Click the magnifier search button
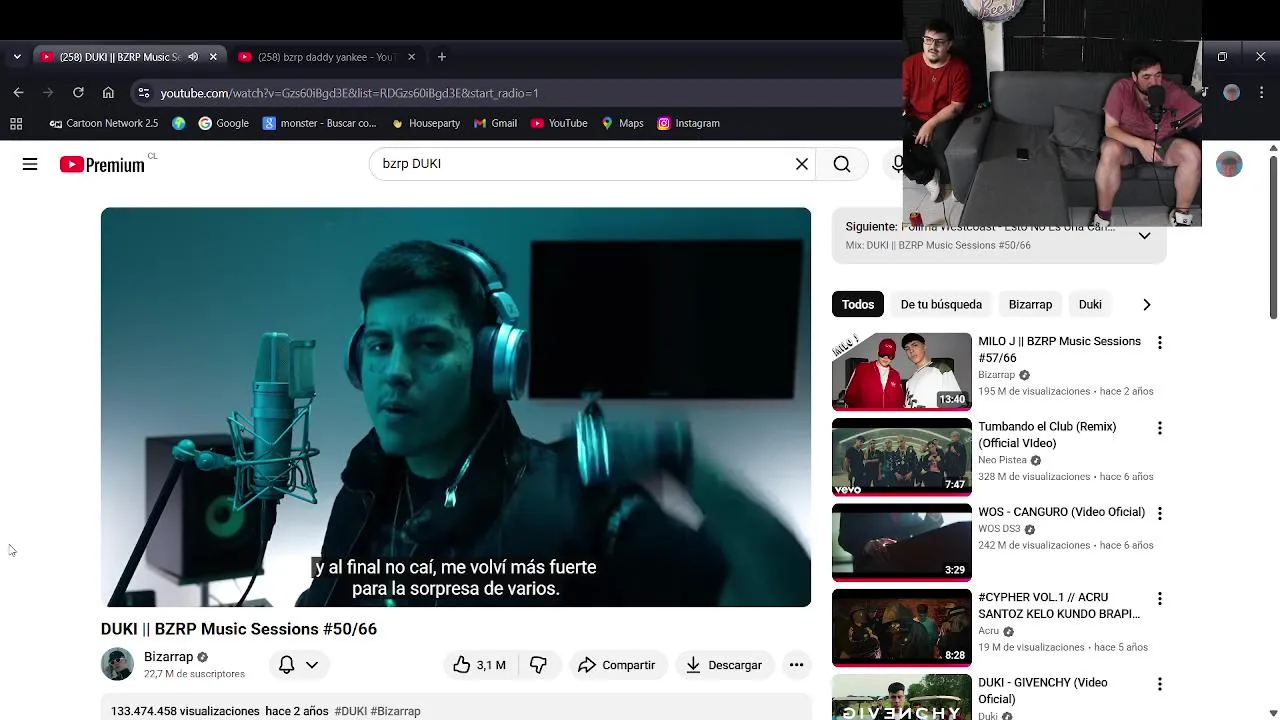The image size is (1280, 720). [842, 164]
